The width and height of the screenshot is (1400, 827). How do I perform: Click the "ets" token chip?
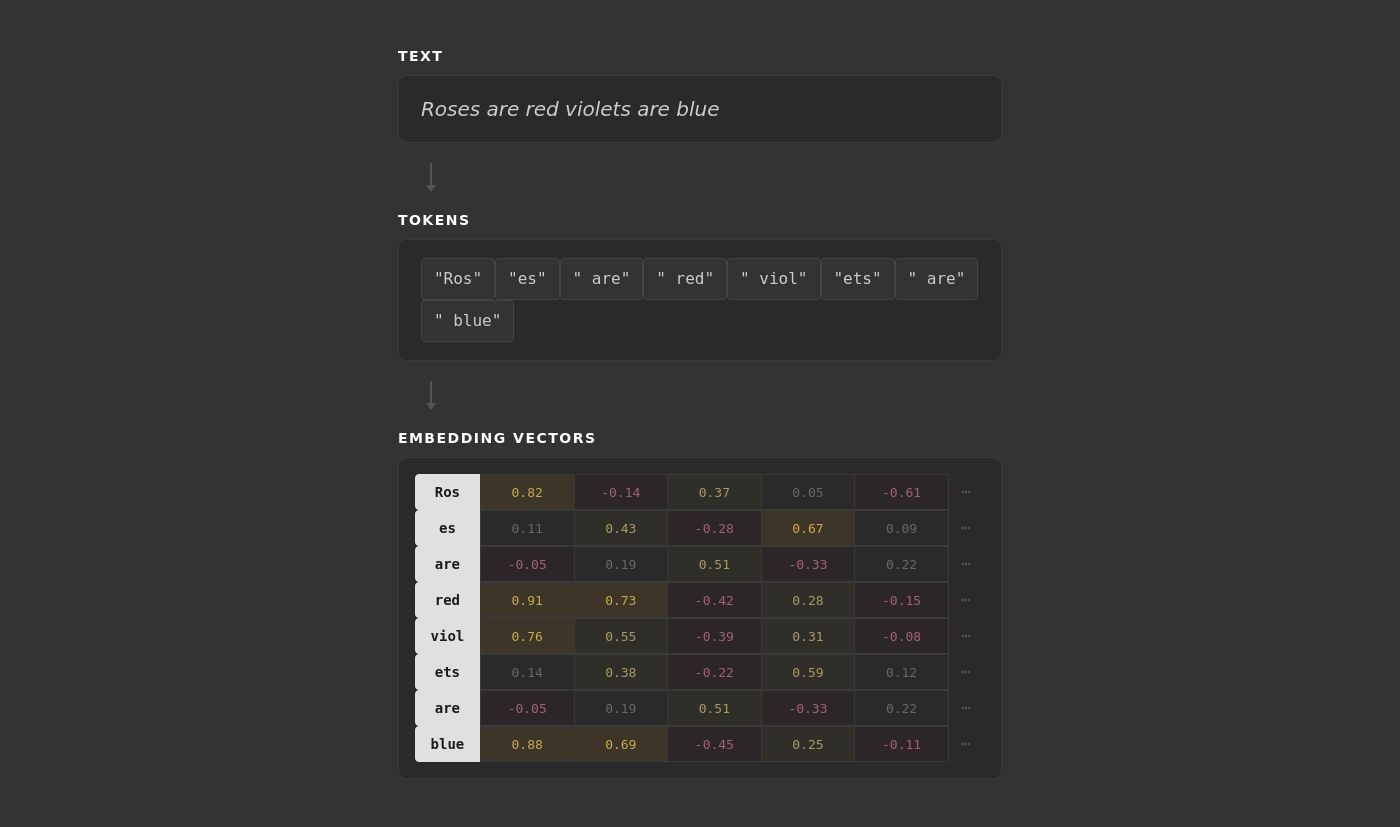click(857, 278)
